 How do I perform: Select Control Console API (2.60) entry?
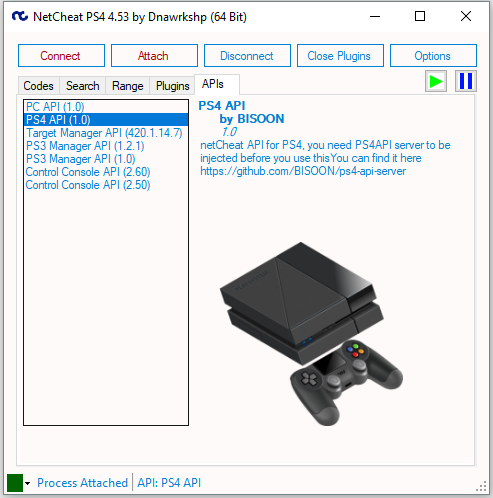pyautogui.click(x=106, y=172)
